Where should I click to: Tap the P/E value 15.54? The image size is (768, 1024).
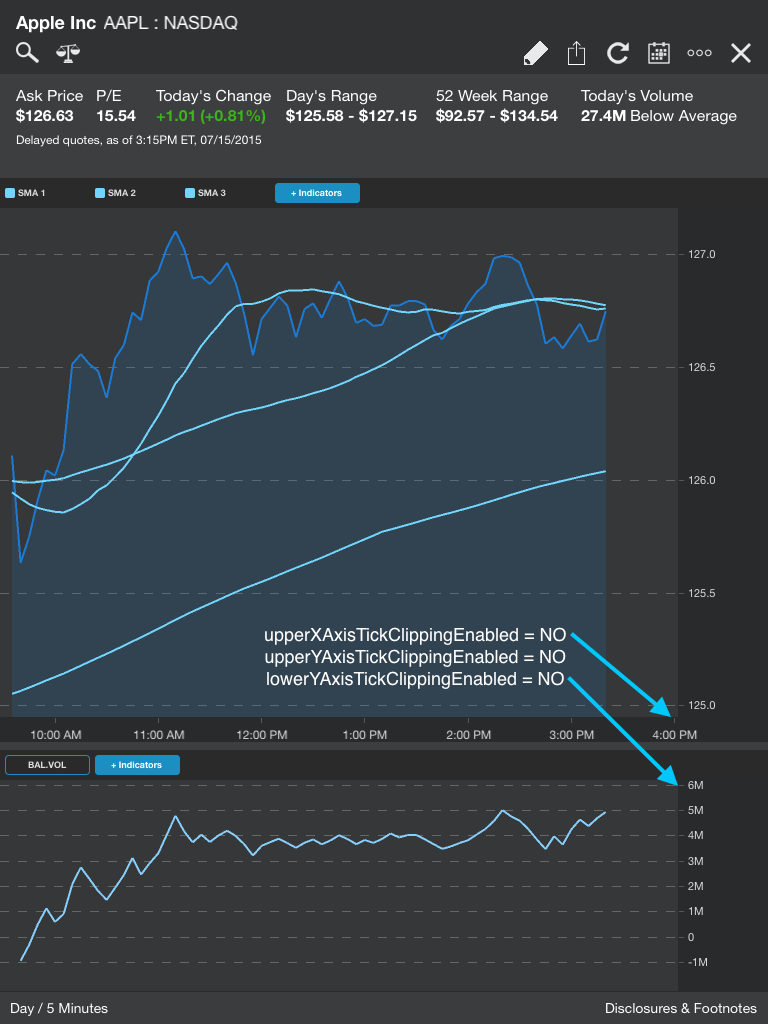click(x=116, y=116)
